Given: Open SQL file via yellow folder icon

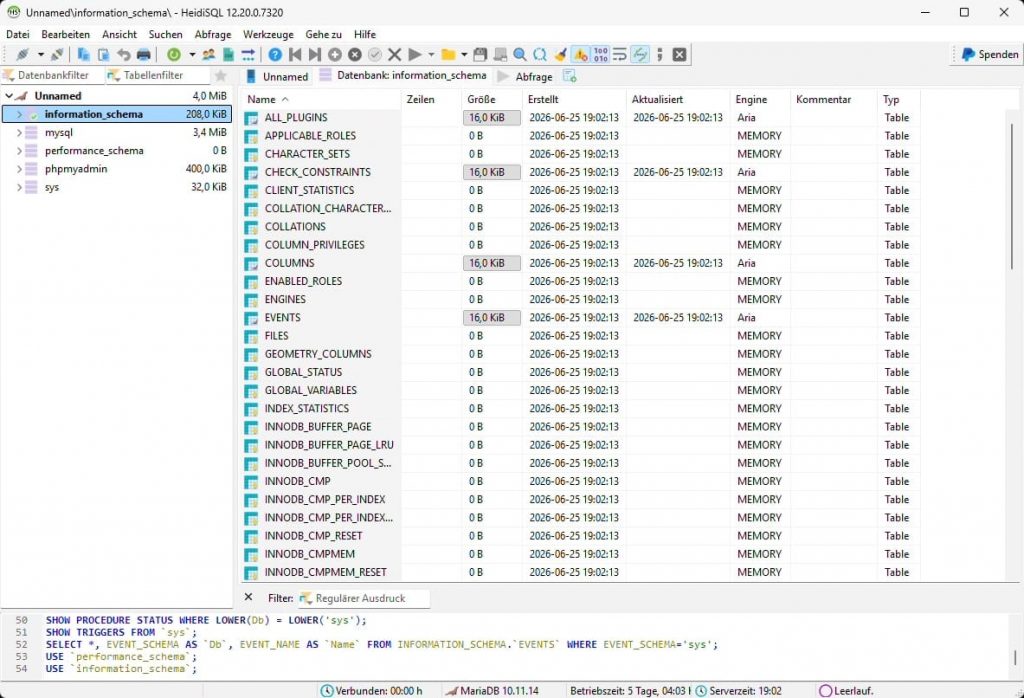Looking at the screenshot, I should pos(448,55).
